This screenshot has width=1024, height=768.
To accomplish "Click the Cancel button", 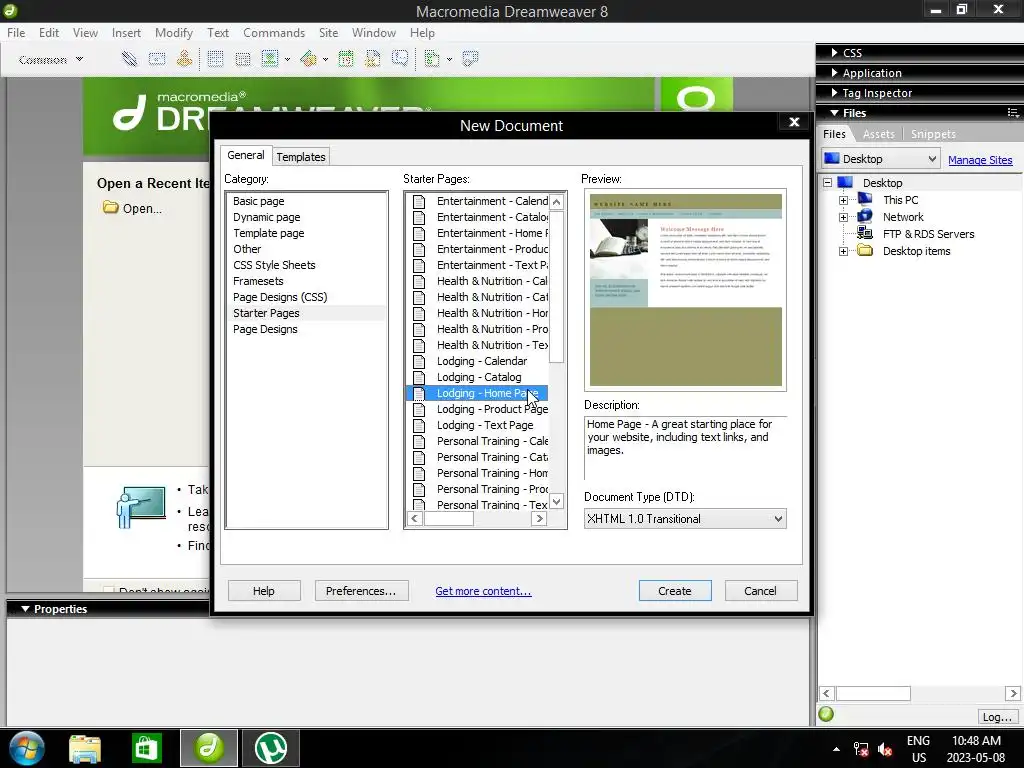I will point(760,590).
